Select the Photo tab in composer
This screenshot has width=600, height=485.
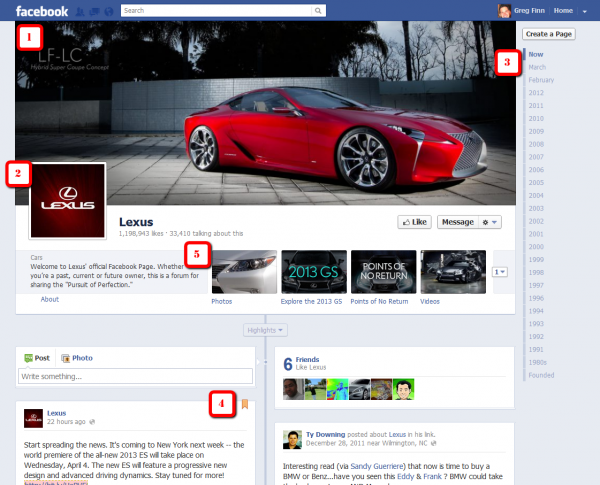point(77,358)
